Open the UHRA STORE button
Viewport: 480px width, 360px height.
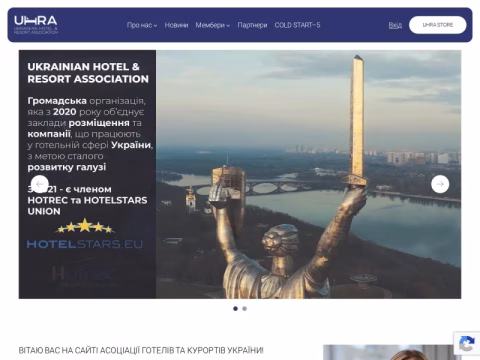pyautogui.click(x=438, y=25)
